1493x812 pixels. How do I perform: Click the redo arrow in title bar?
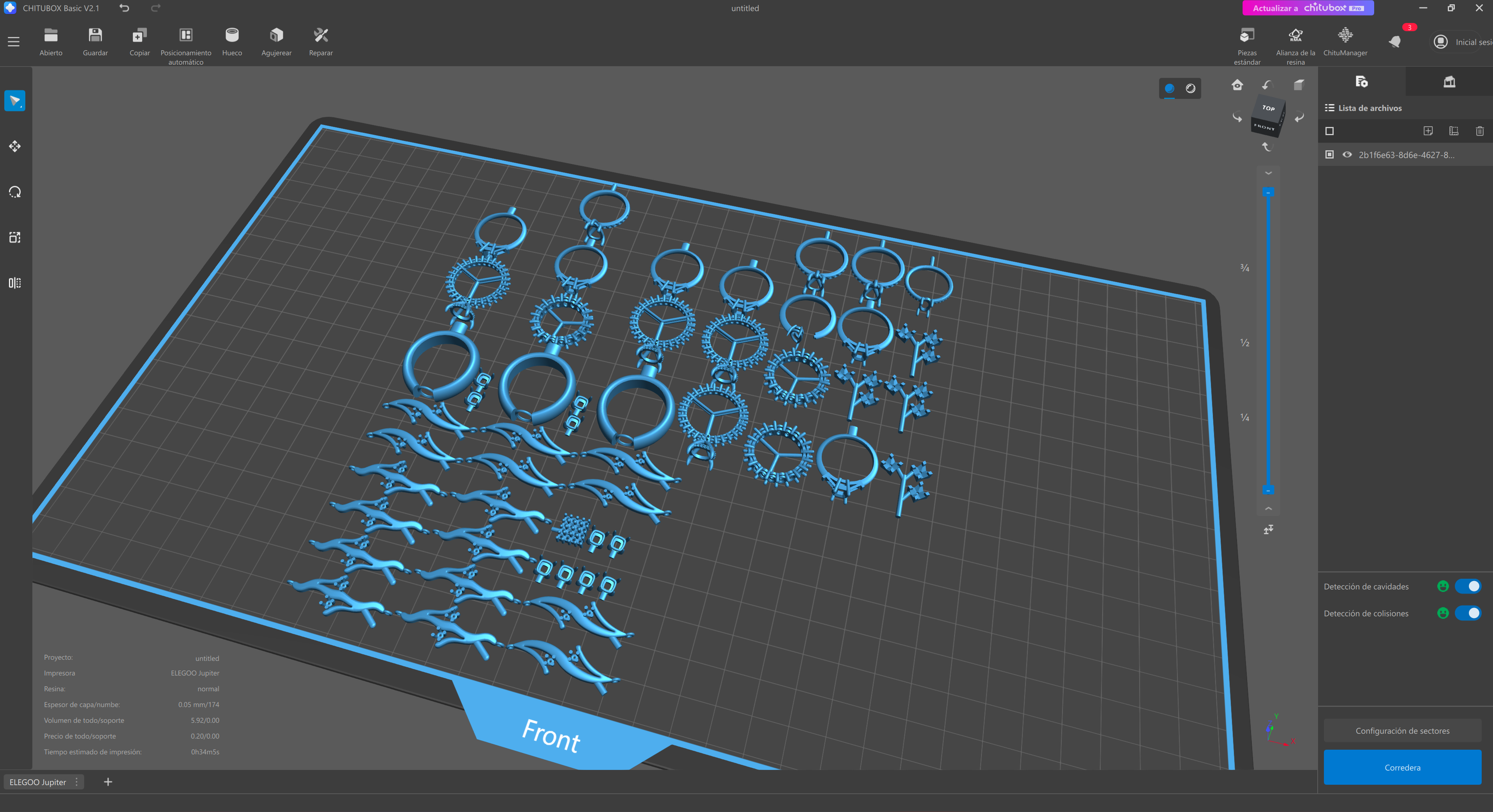point(155,8)
